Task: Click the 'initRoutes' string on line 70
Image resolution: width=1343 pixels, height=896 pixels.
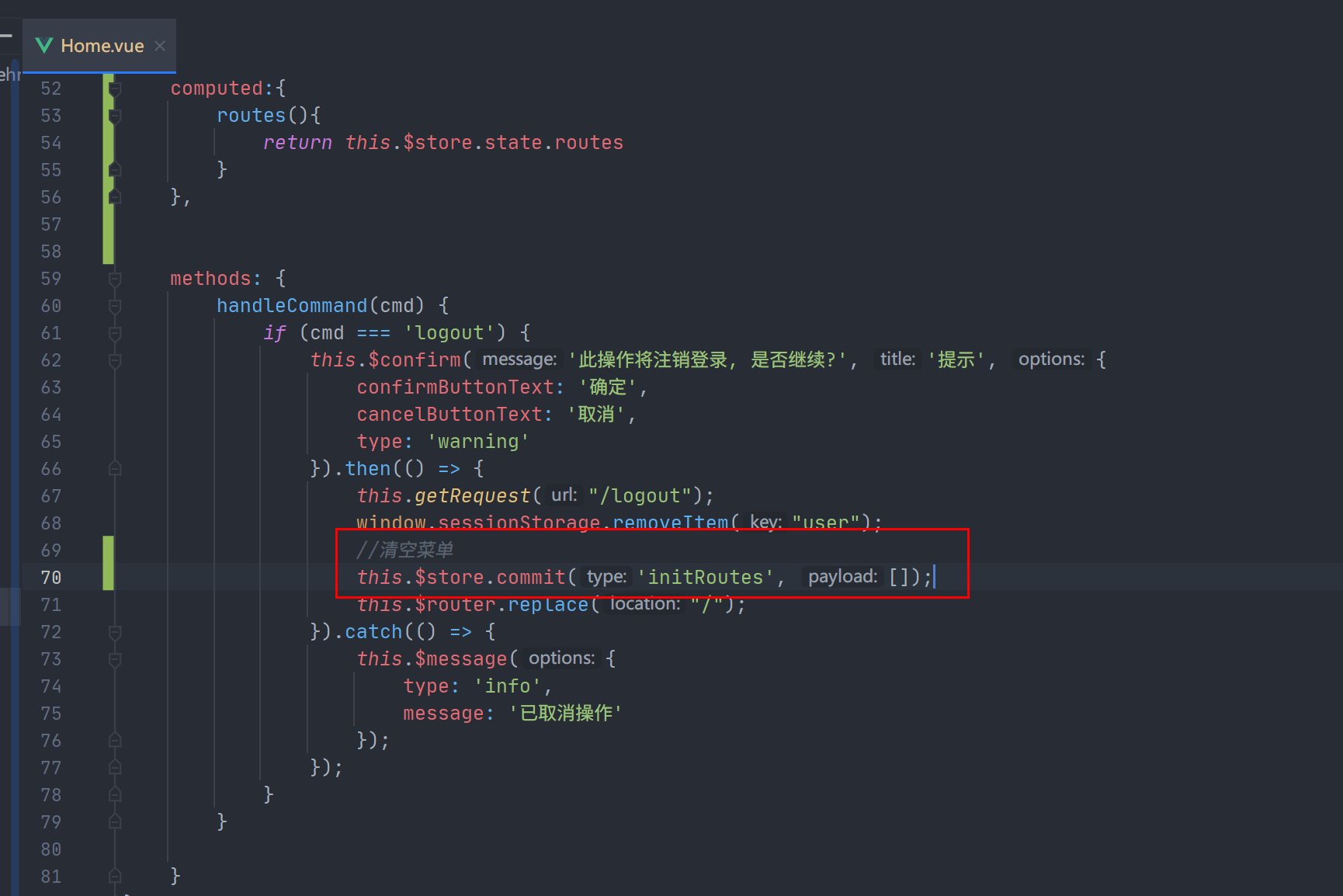Action: click(x=706, y=578)
